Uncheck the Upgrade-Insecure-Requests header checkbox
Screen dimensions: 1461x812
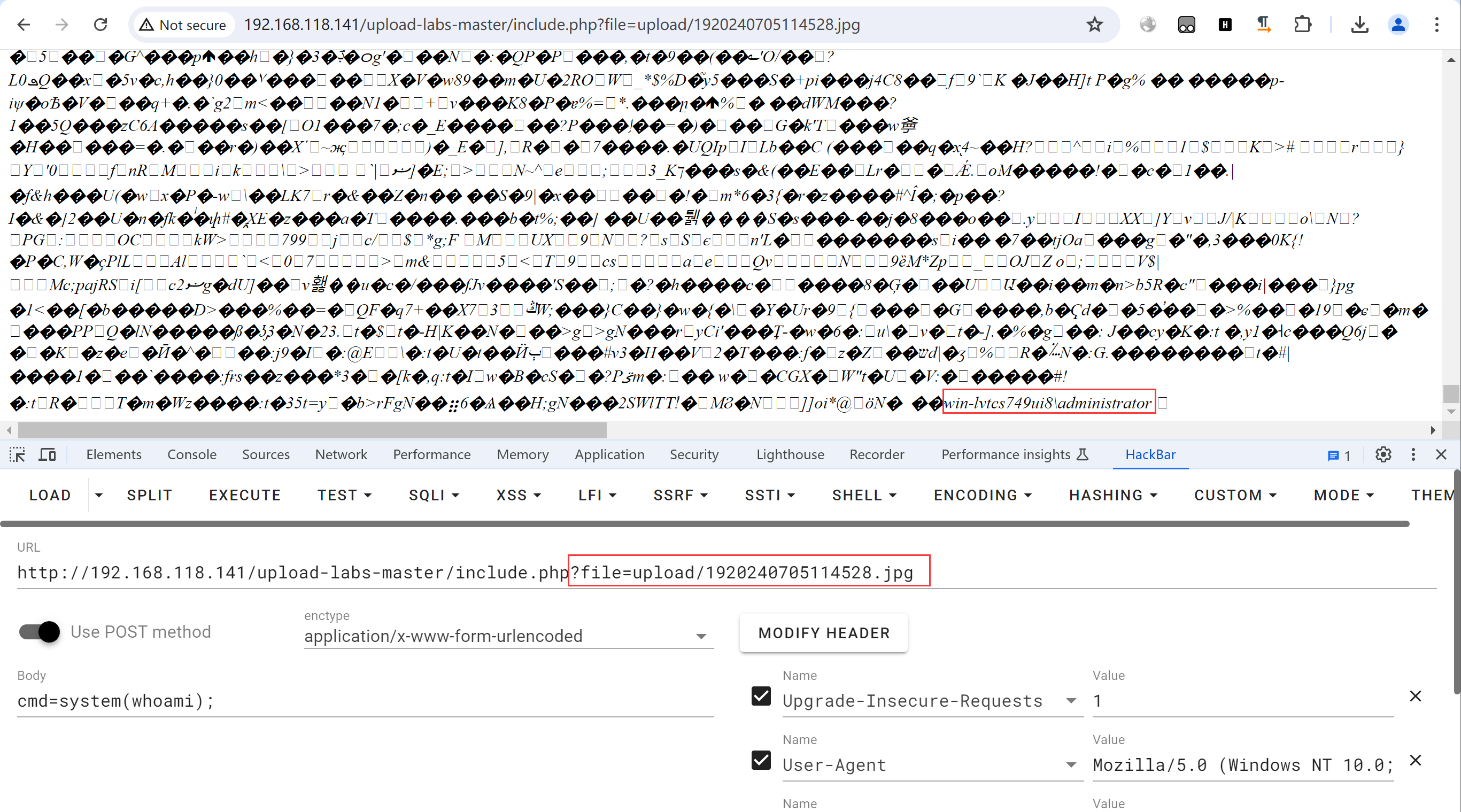click(x=761, y=696)
